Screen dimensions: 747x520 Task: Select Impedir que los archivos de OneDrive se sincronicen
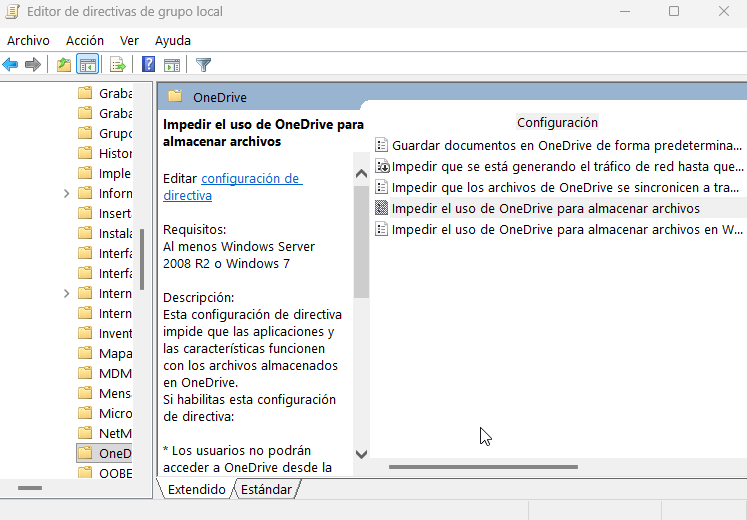[565, 187]
